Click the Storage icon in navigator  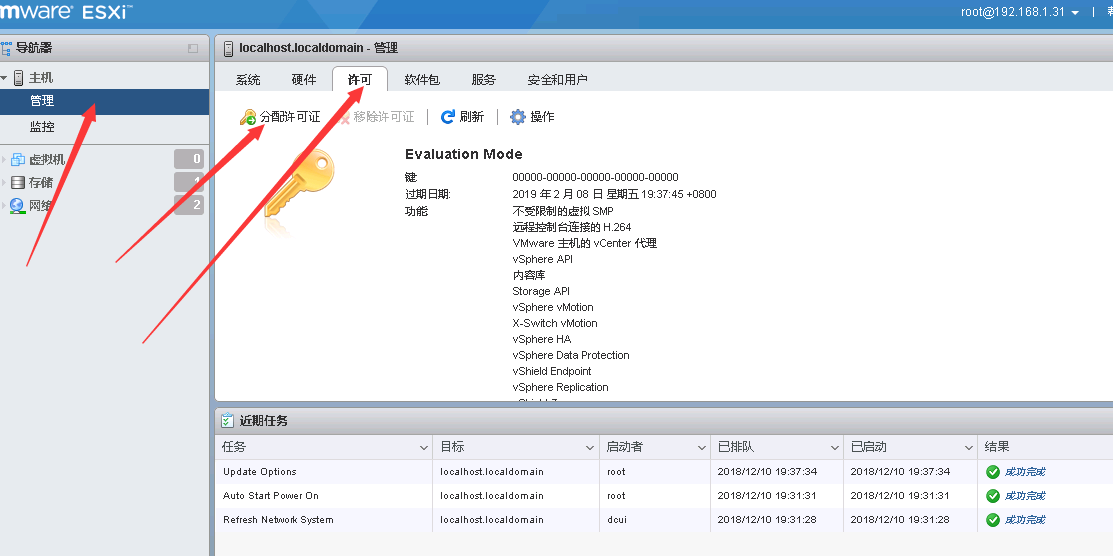click(x=18, y=182)
